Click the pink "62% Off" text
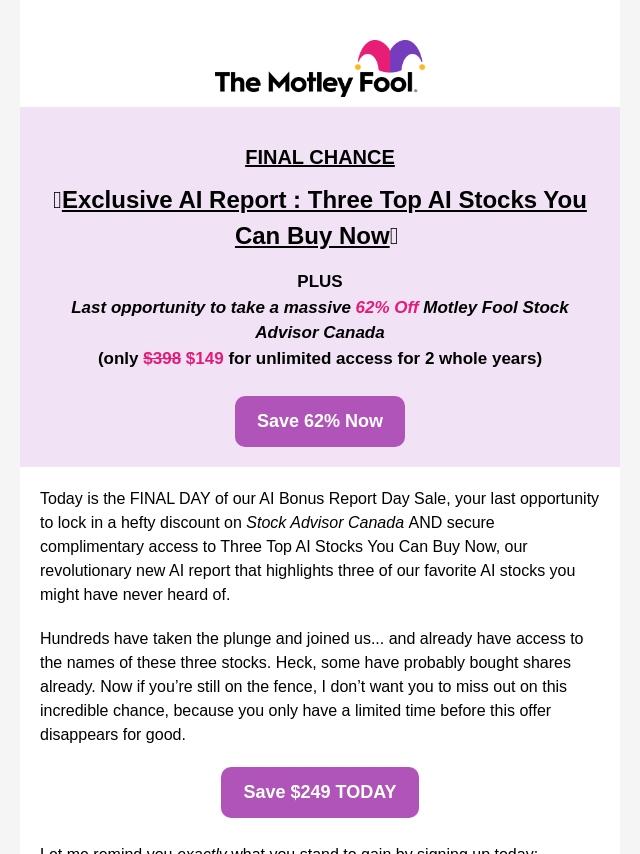 click(x=387, y=307)
